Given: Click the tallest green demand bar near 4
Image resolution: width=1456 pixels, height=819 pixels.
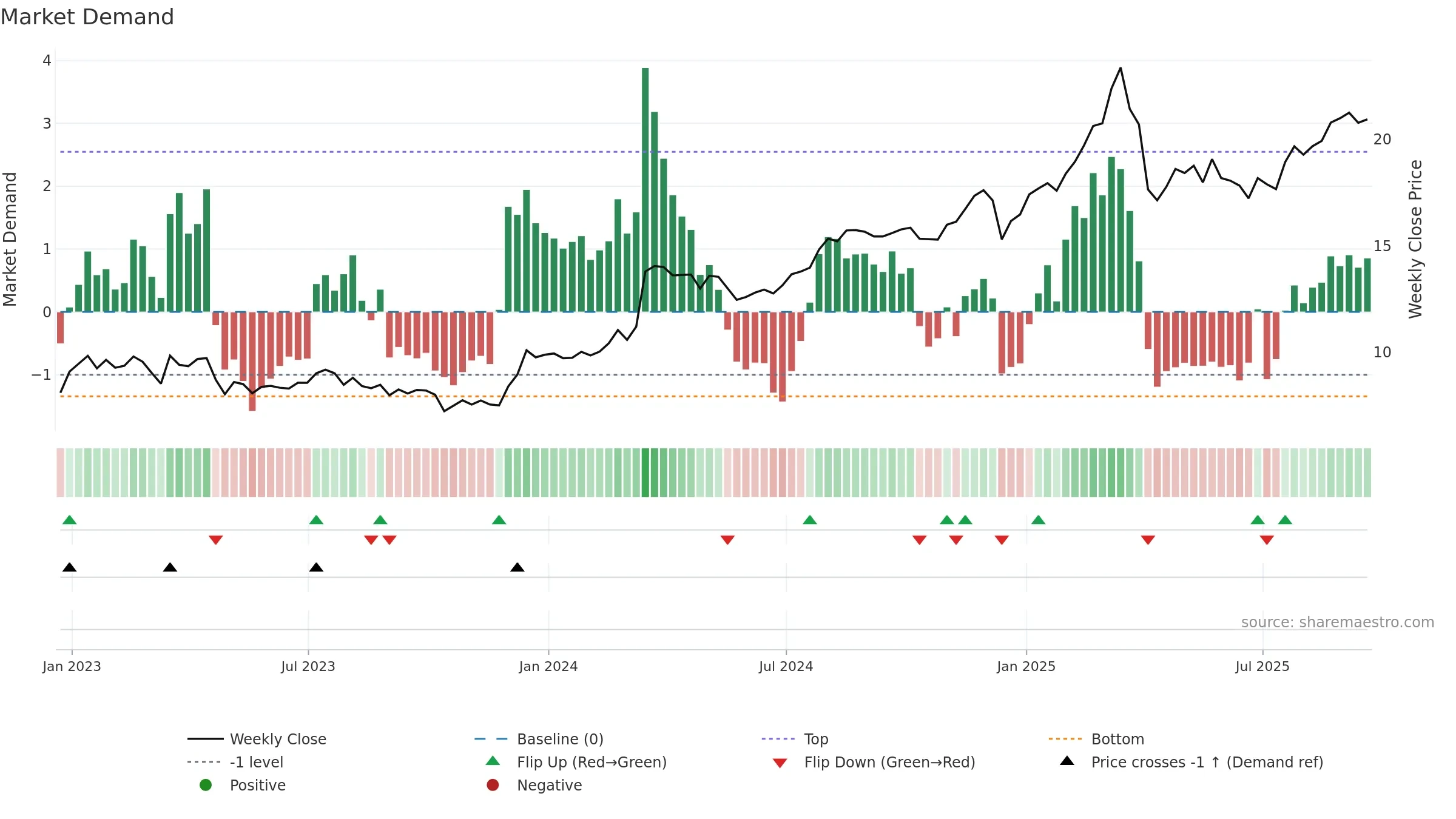Looking at the screenshot, I should (x=645, y=189).
